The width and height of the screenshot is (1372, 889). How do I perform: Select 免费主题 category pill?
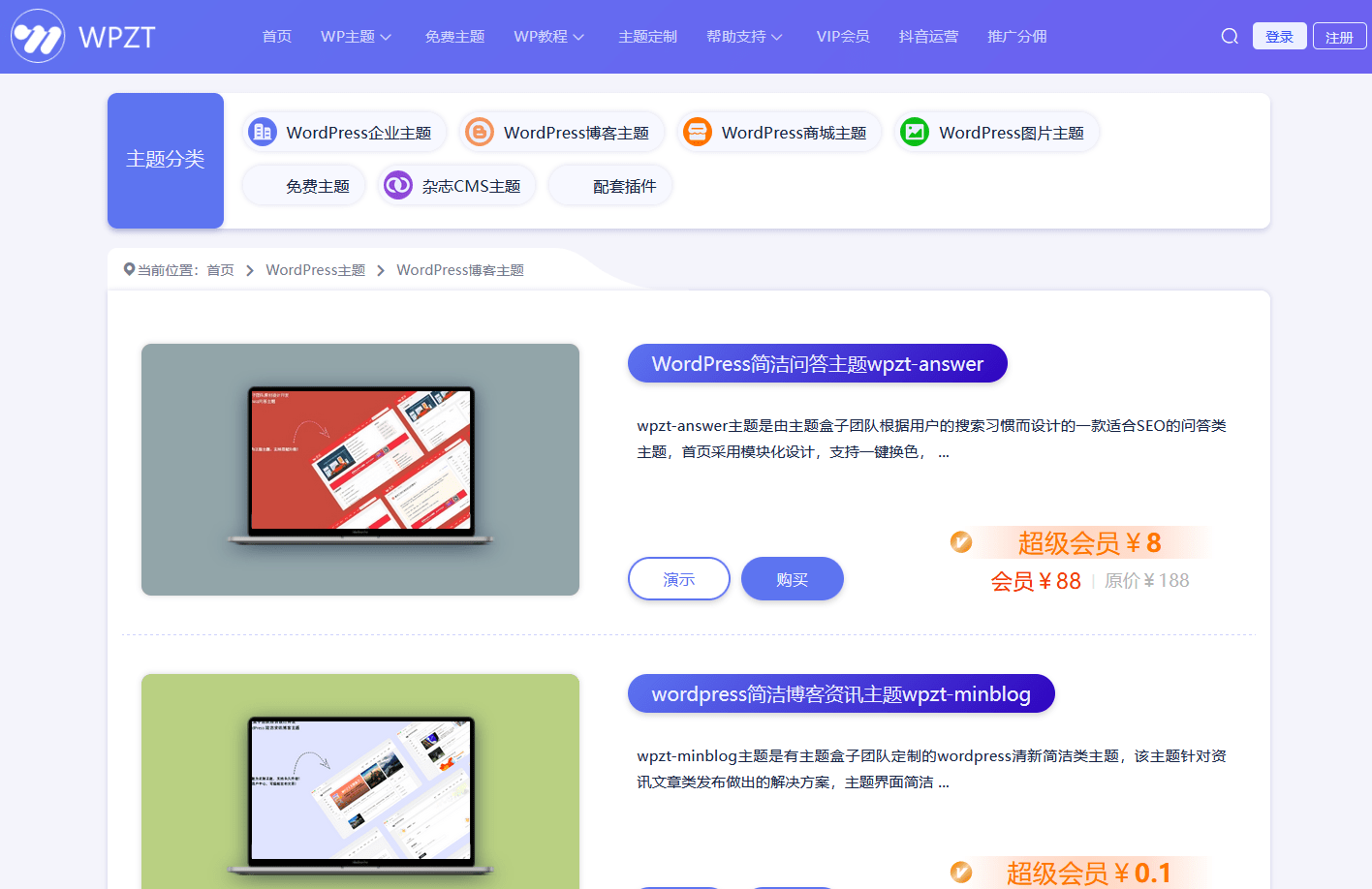(303, 185)
